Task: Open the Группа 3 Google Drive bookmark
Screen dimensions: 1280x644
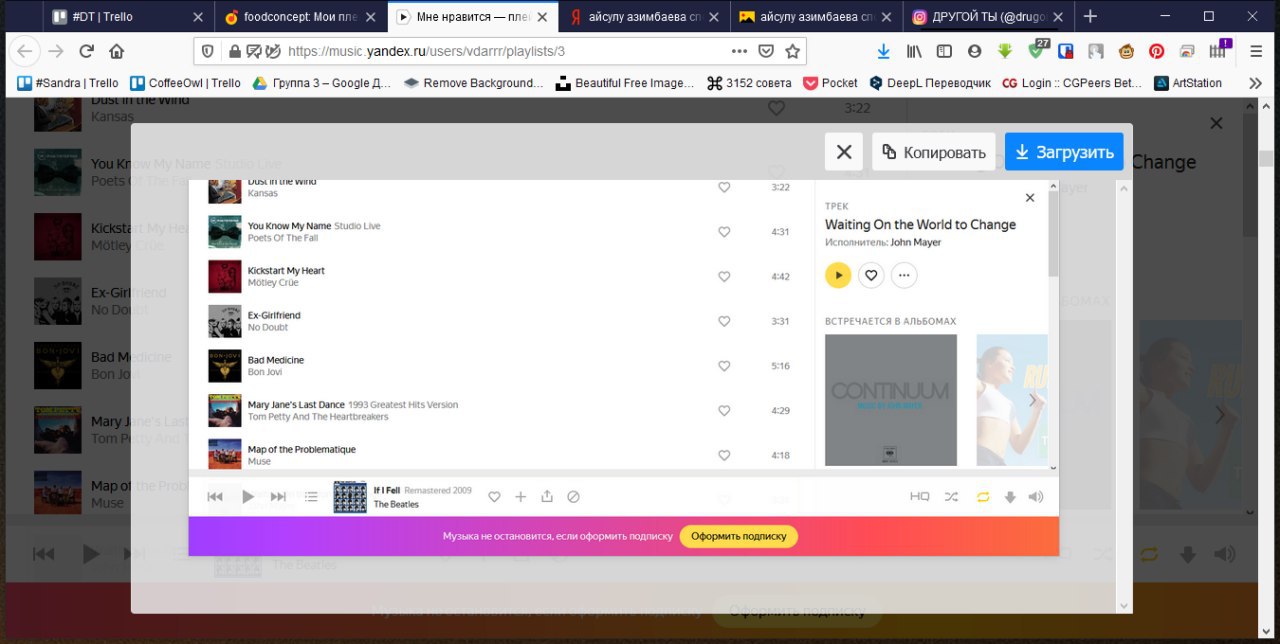Action: pyautogui.click(x=322, y=83)
